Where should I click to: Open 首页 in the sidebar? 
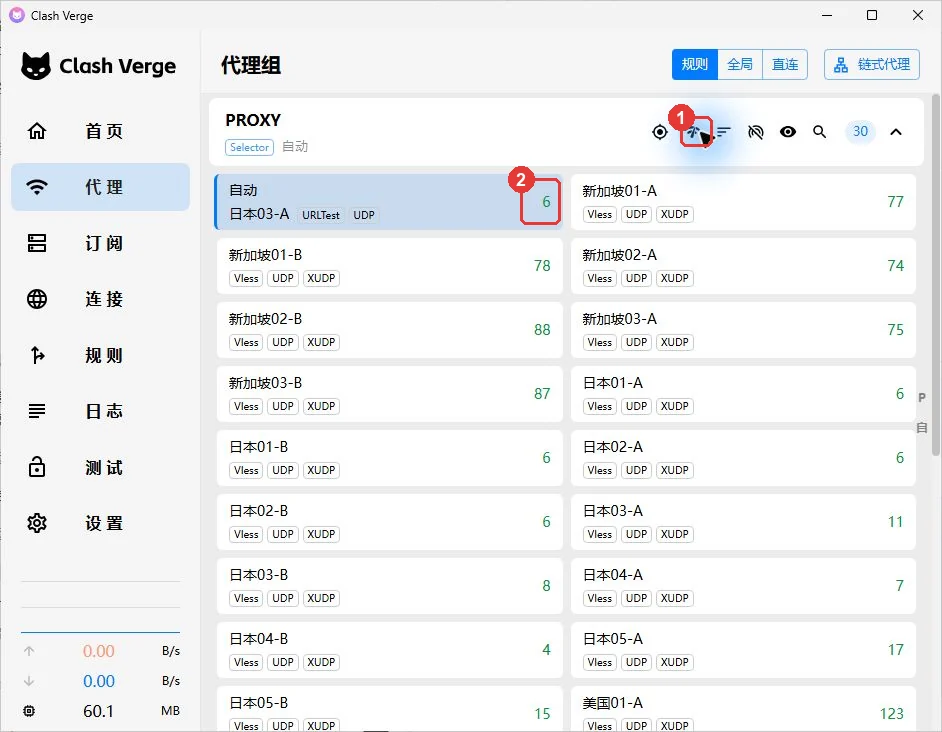(100, 131)
